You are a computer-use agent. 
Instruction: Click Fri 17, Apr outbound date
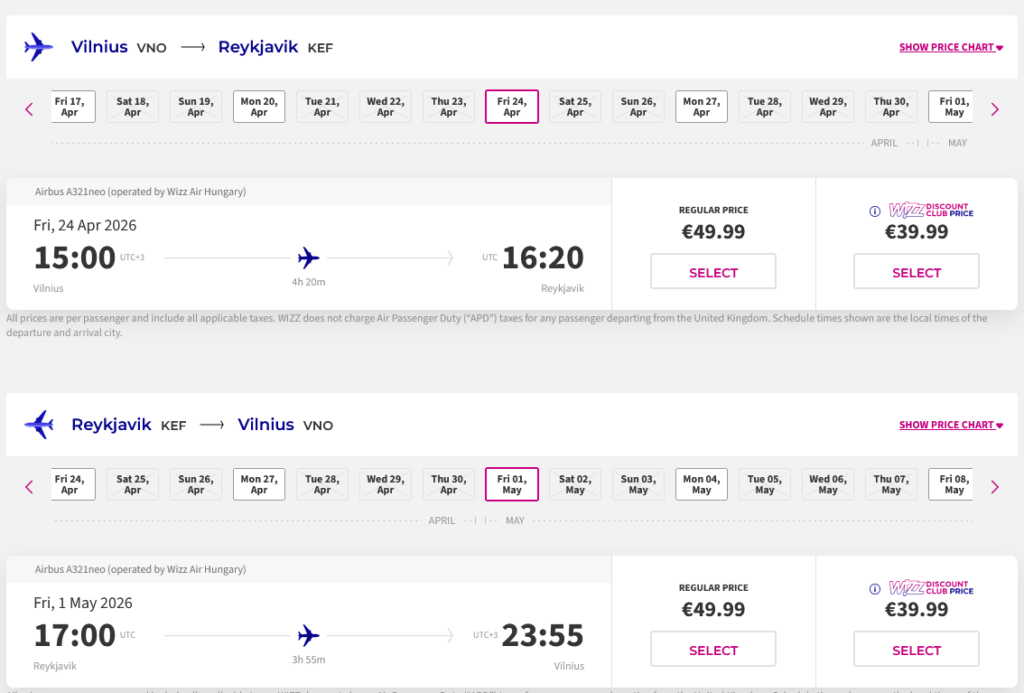click(x=69, y=107)
